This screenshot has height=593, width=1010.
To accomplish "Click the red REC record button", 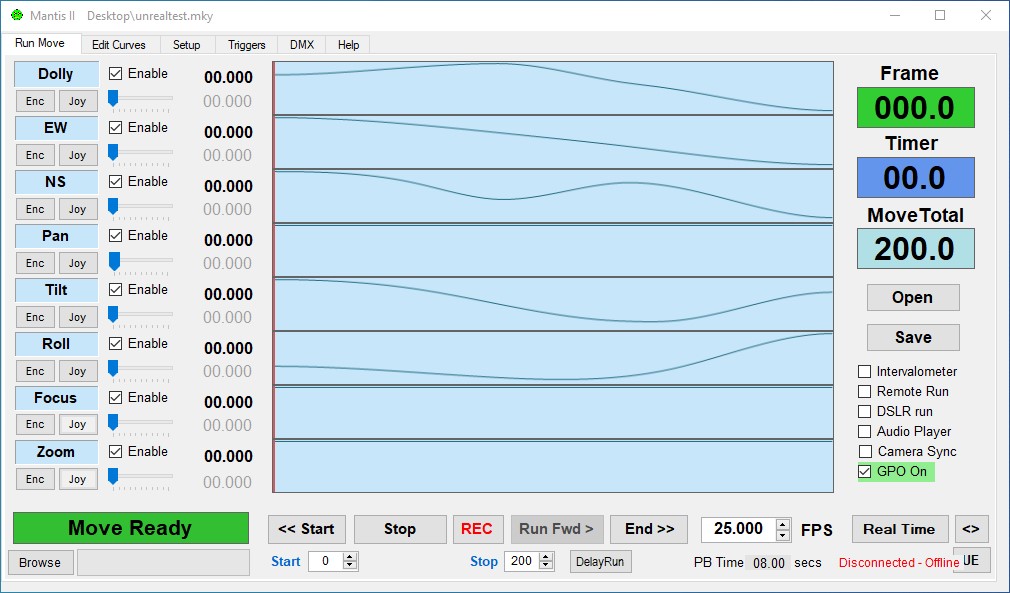I will pyautogui.click(x=478, y=529).
